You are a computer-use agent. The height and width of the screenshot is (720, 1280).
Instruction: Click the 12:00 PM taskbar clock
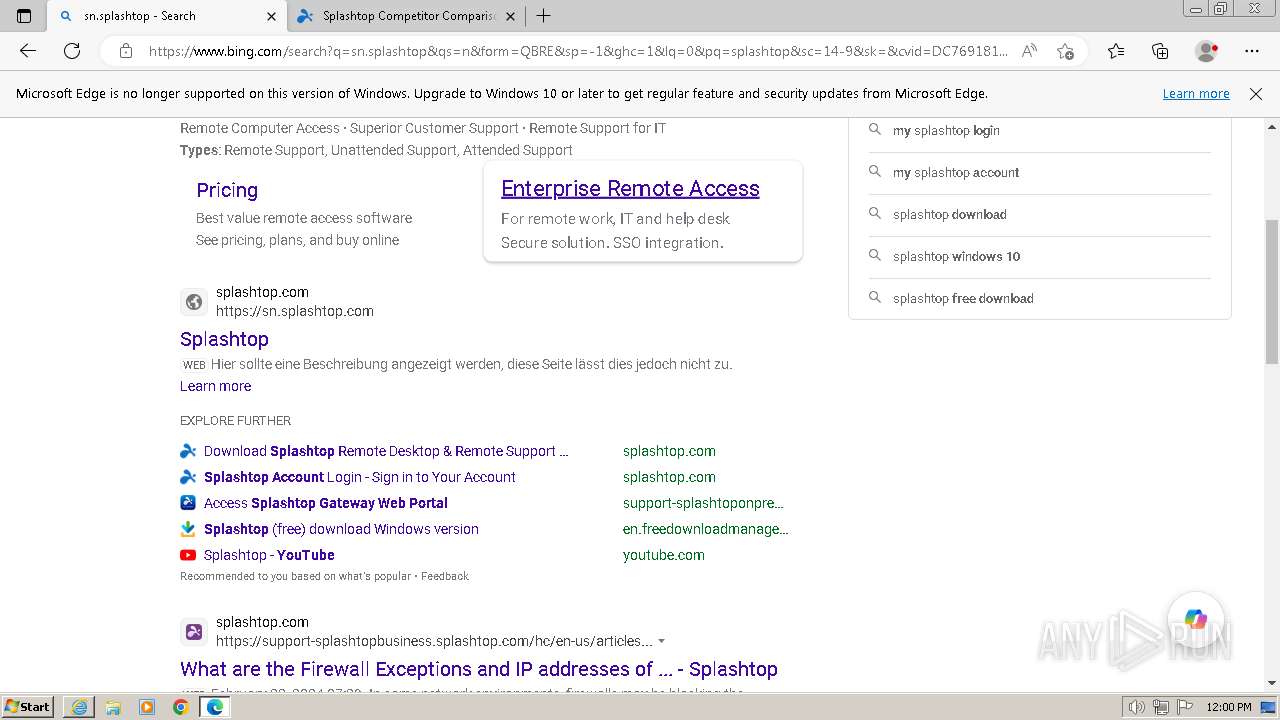pos(1229,707)
